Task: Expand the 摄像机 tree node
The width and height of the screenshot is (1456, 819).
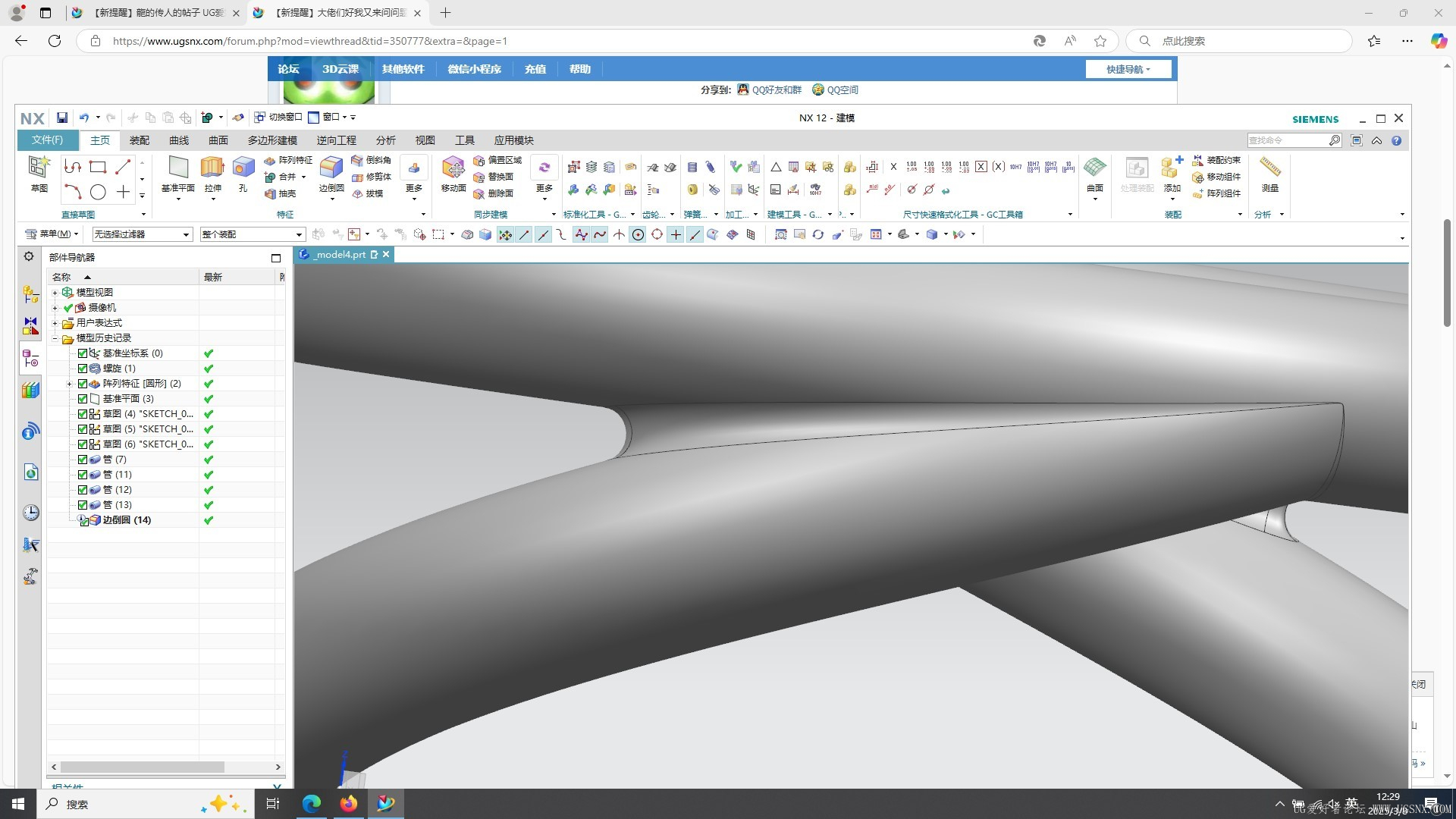Action: pyautogui.click(x=55, y=308)
